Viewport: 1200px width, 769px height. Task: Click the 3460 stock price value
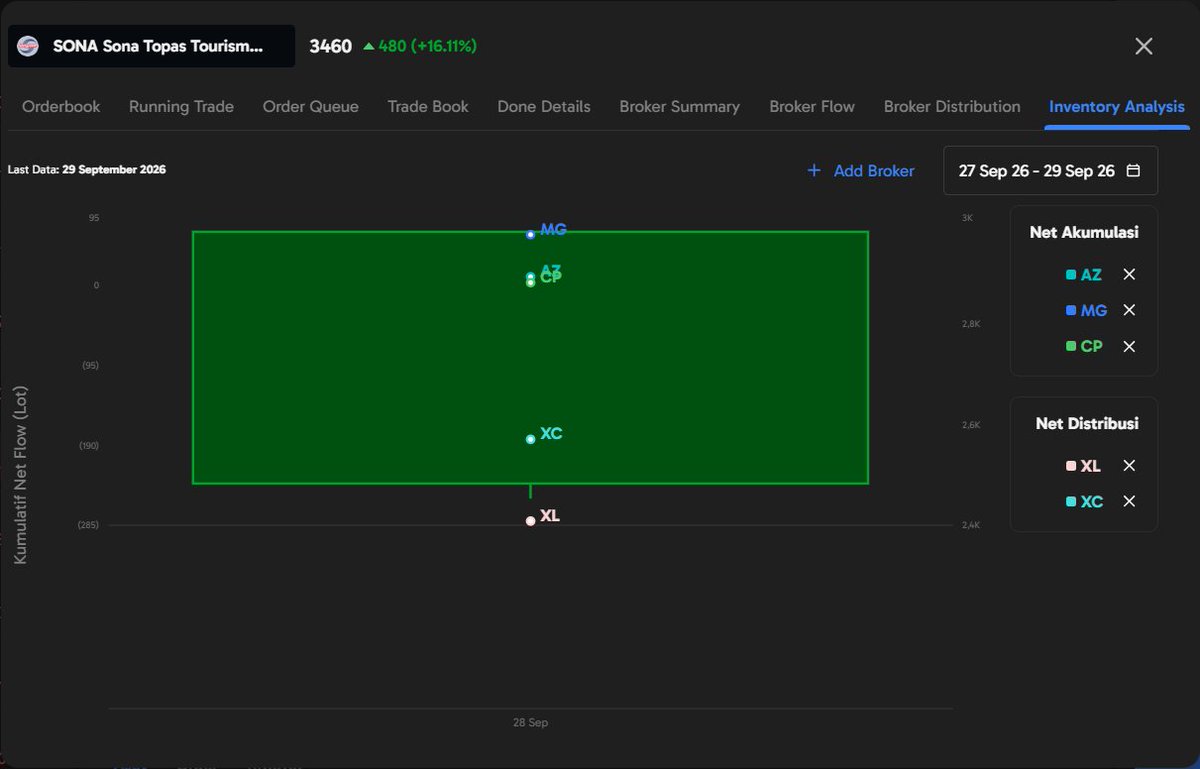pos(330,46)
